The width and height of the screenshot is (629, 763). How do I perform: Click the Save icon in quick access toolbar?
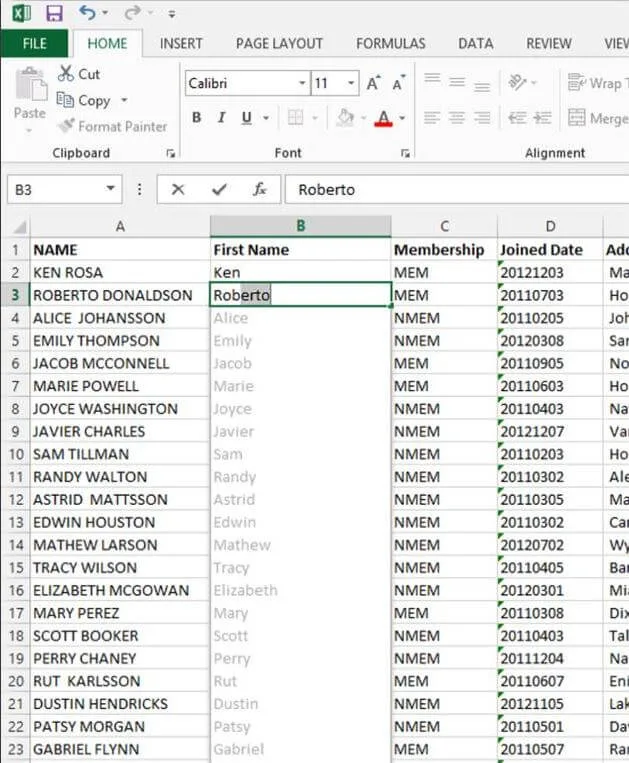(54, 13)
